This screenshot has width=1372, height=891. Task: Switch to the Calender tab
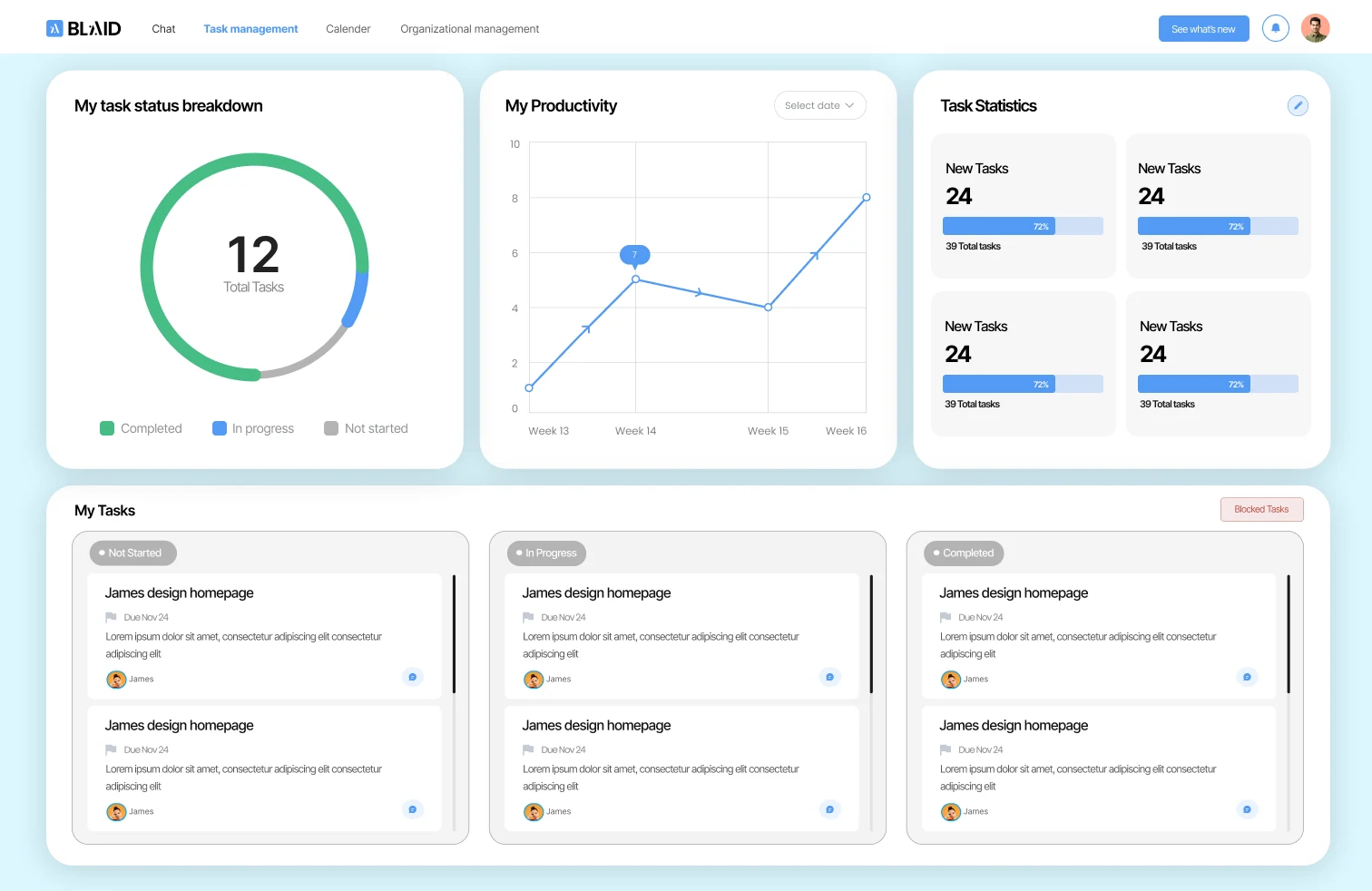point(348,28)
